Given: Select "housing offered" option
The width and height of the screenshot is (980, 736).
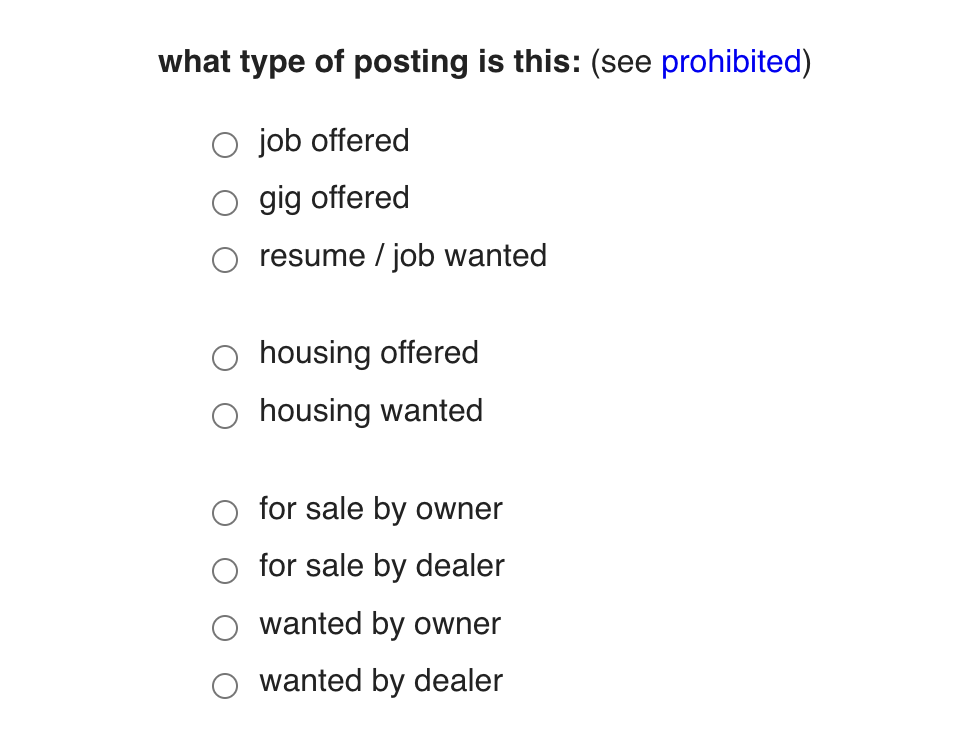Looking at the screenshot, I should 224,357.
